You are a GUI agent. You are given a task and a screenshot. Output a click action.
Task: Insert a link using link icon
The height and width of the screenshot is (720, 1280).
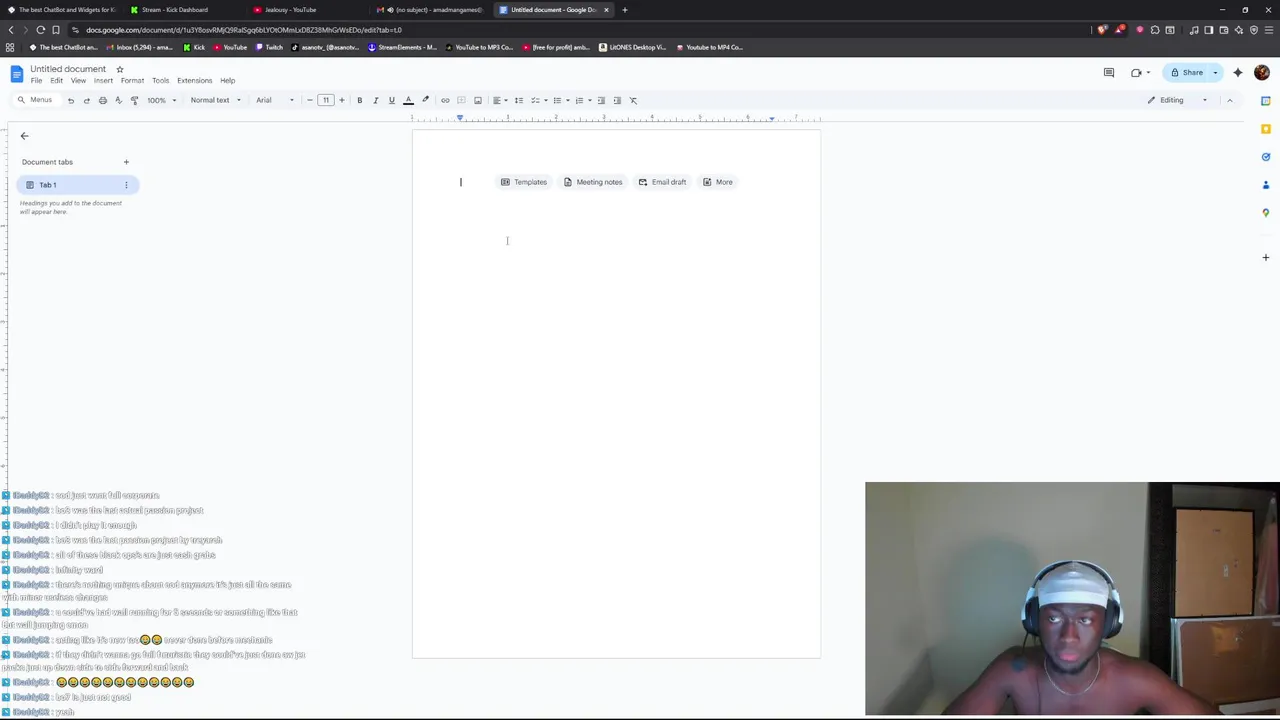tap(445, 100)
